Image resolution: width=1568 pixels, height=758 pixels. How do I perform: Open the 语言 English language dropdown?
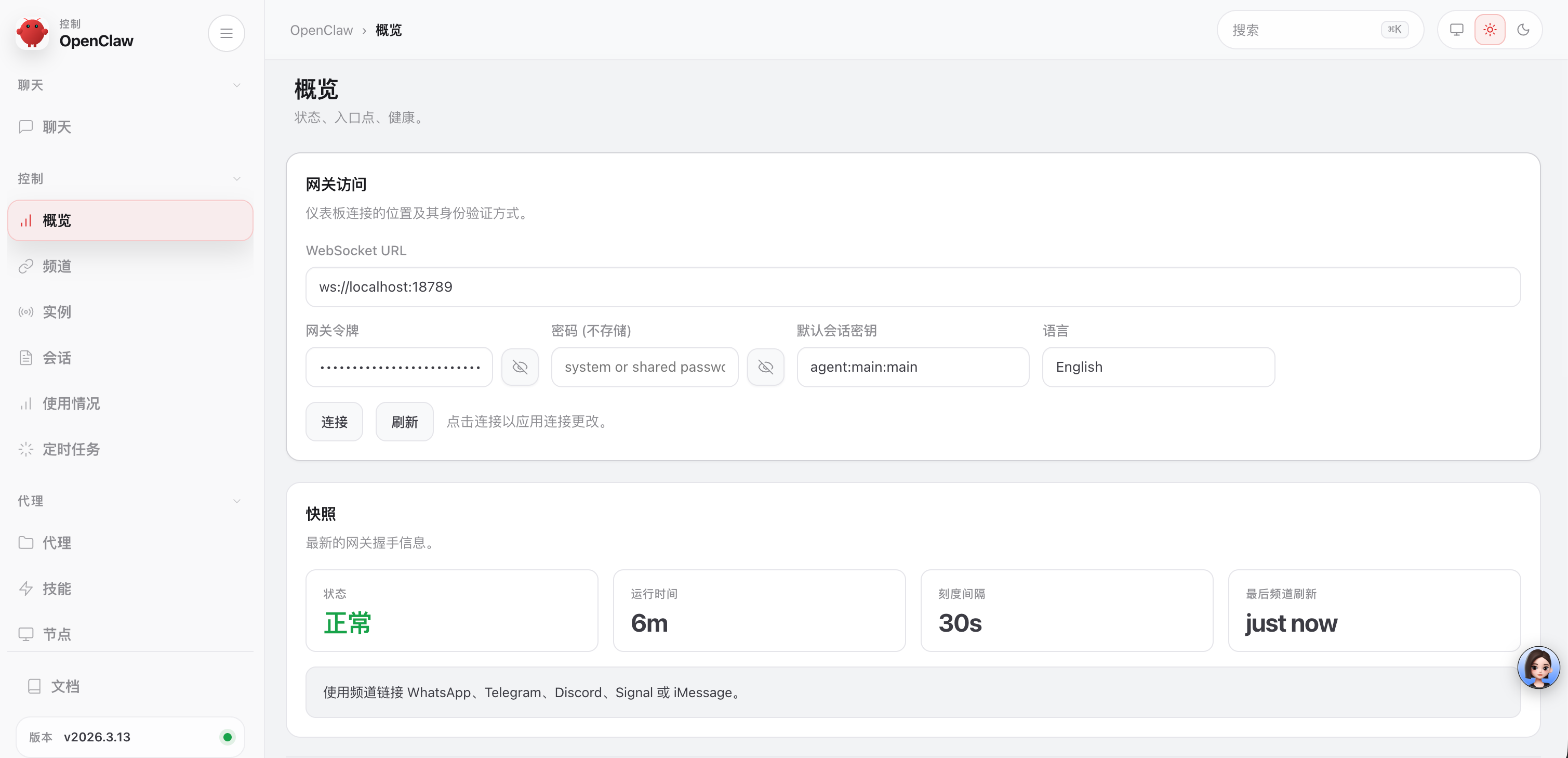(1158, 367)
